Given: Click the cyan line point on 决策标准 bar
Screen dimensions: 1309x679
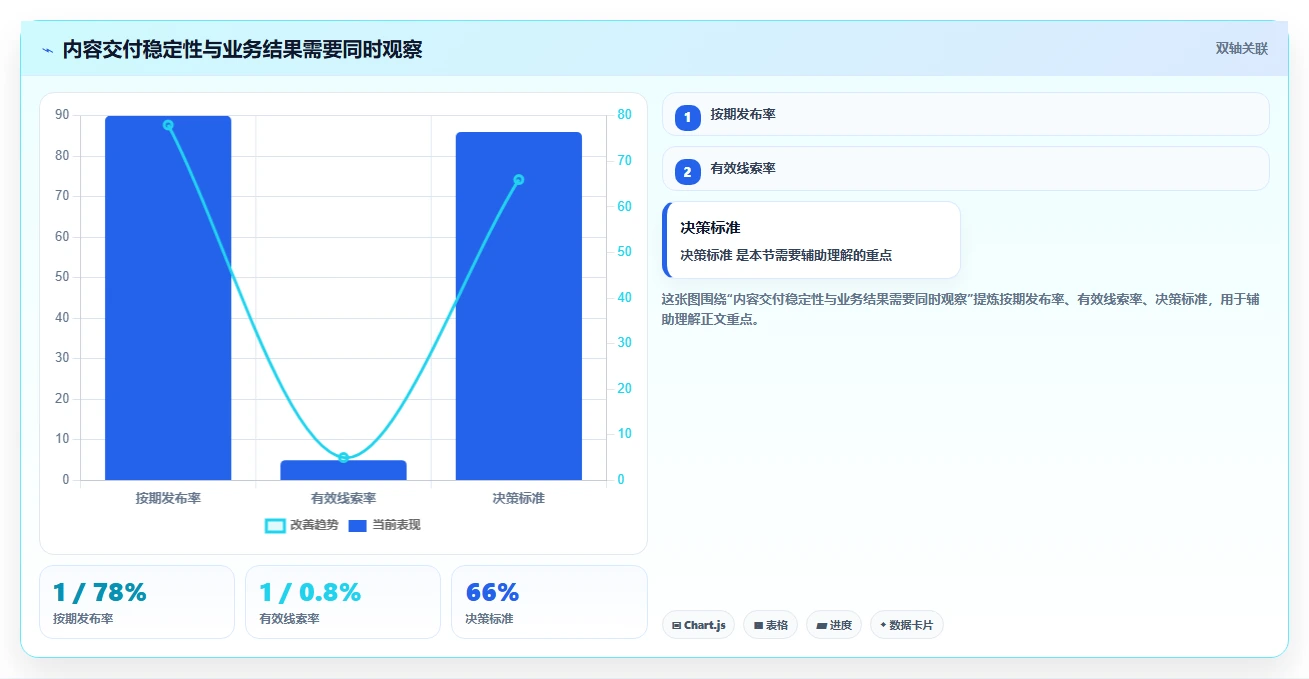Looking at the screenshot, I should click(519, 180).
